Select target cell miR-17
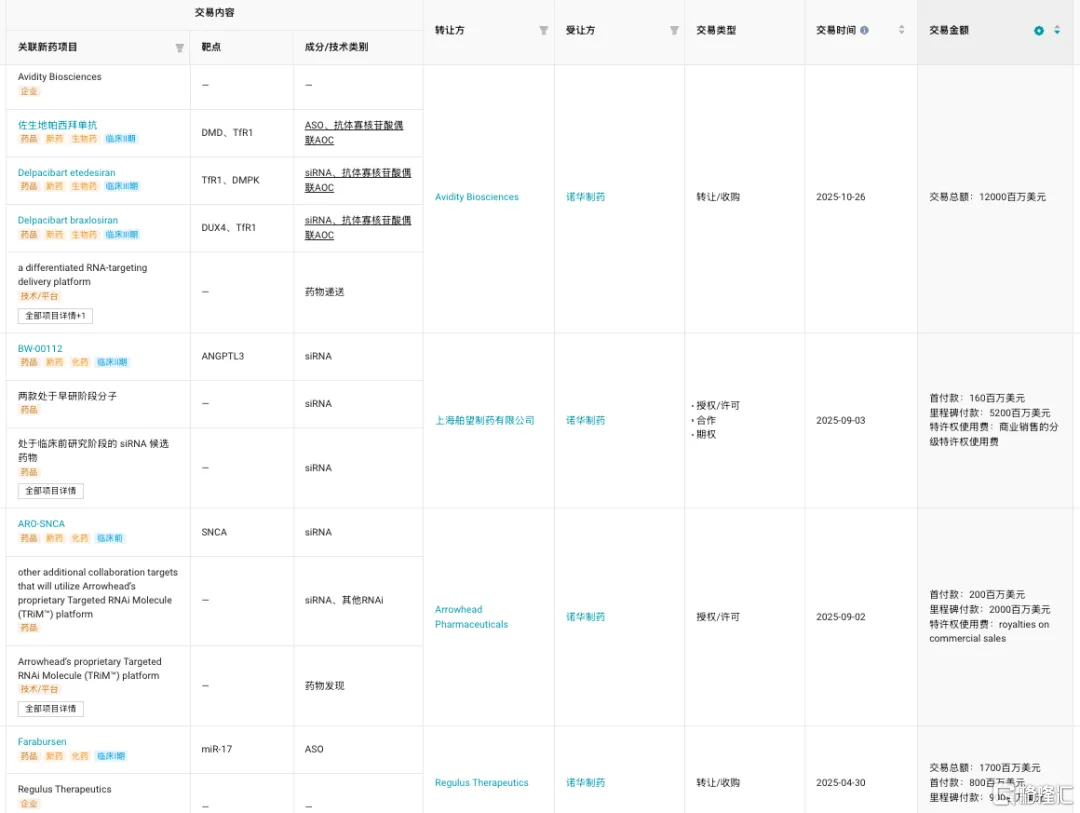The image size is (1080, 813). [216, 749]
